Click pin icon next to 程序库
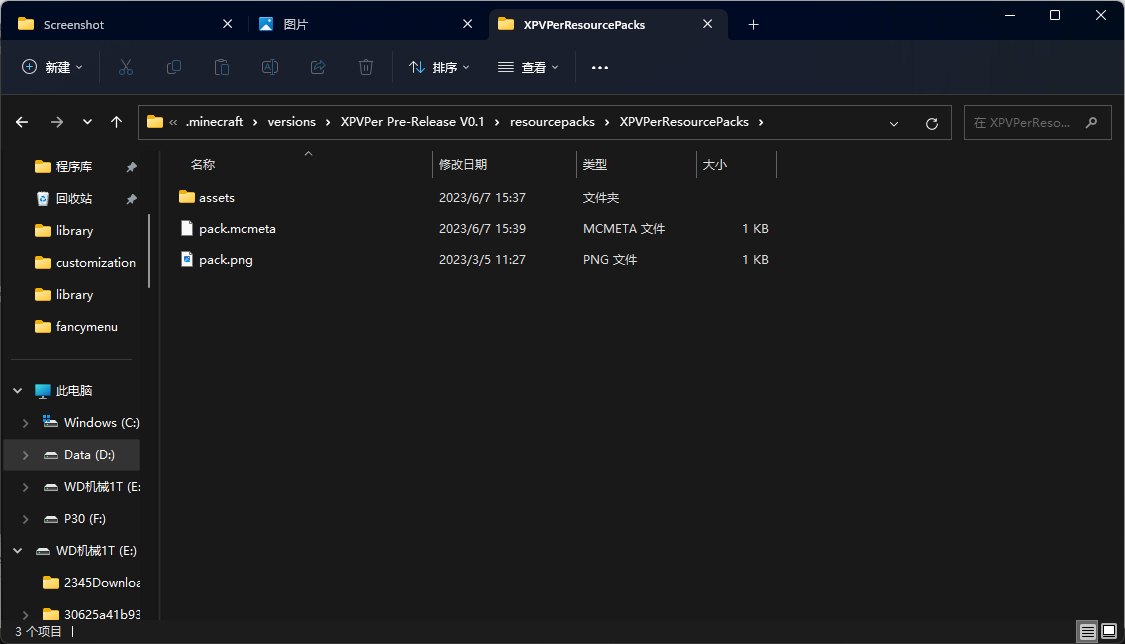 coord(131,167)
